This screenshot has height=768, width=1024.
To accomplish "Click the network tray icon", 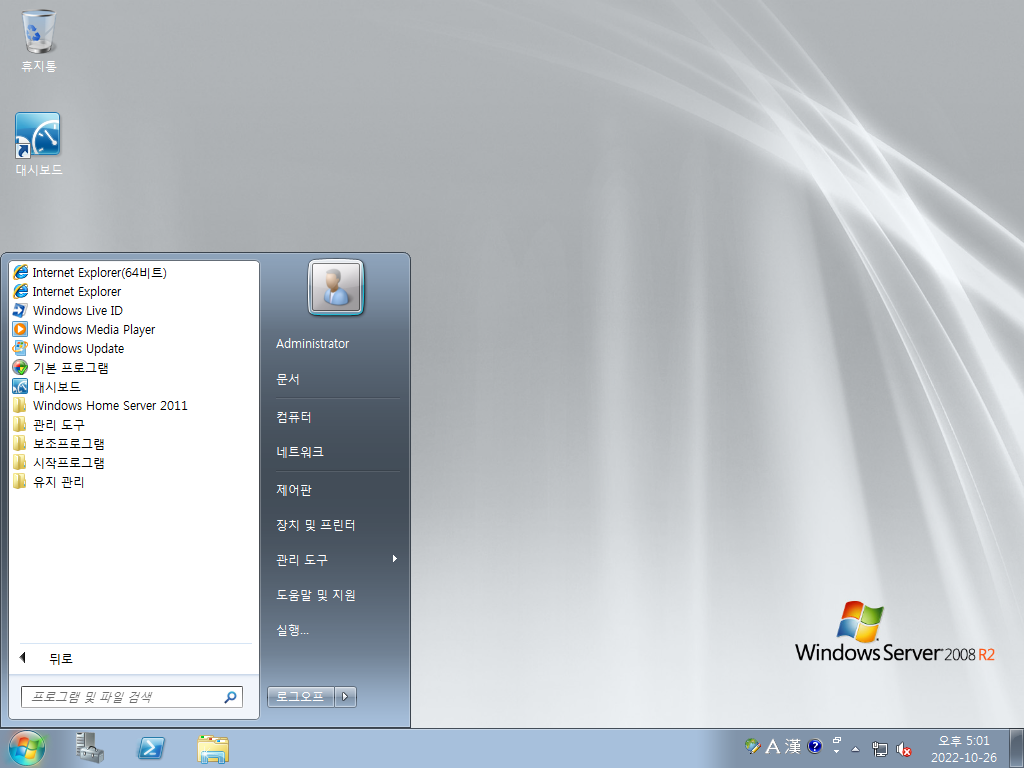I will click(x=880, y=749).
